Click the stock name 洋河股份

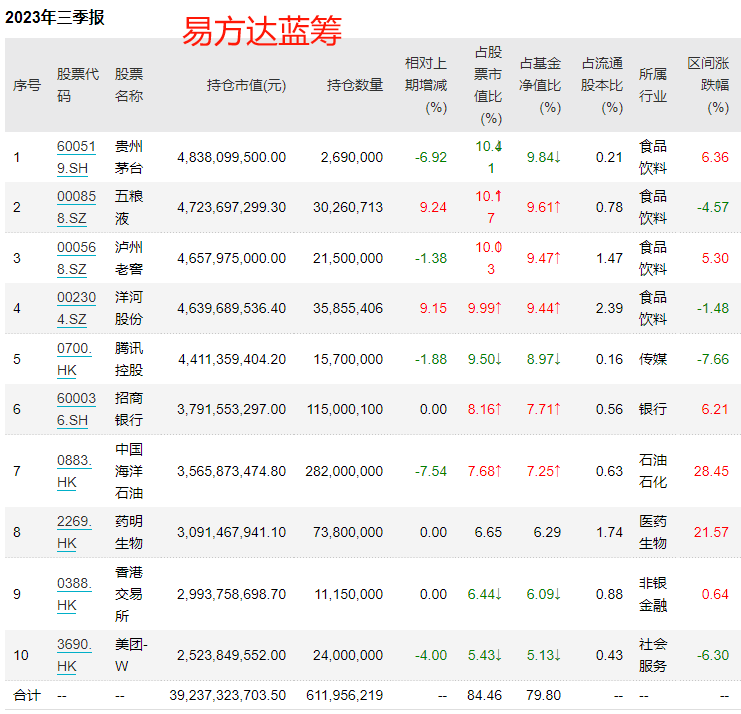click(x=129, y=309)
